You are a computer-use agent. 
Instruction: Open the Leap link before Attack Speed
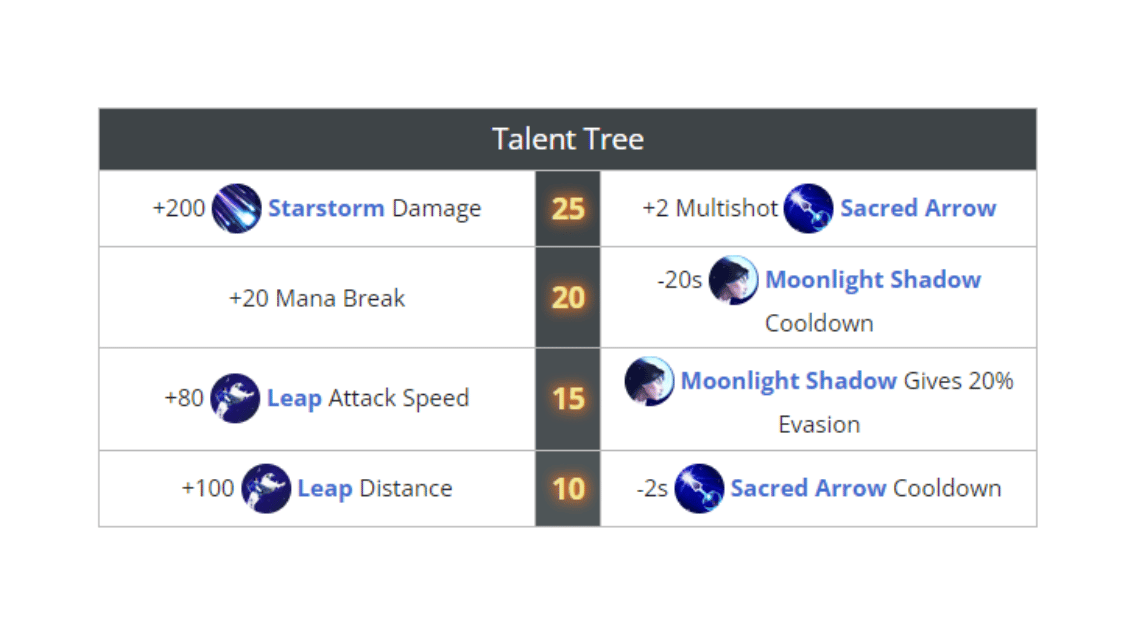pos(294,399)
